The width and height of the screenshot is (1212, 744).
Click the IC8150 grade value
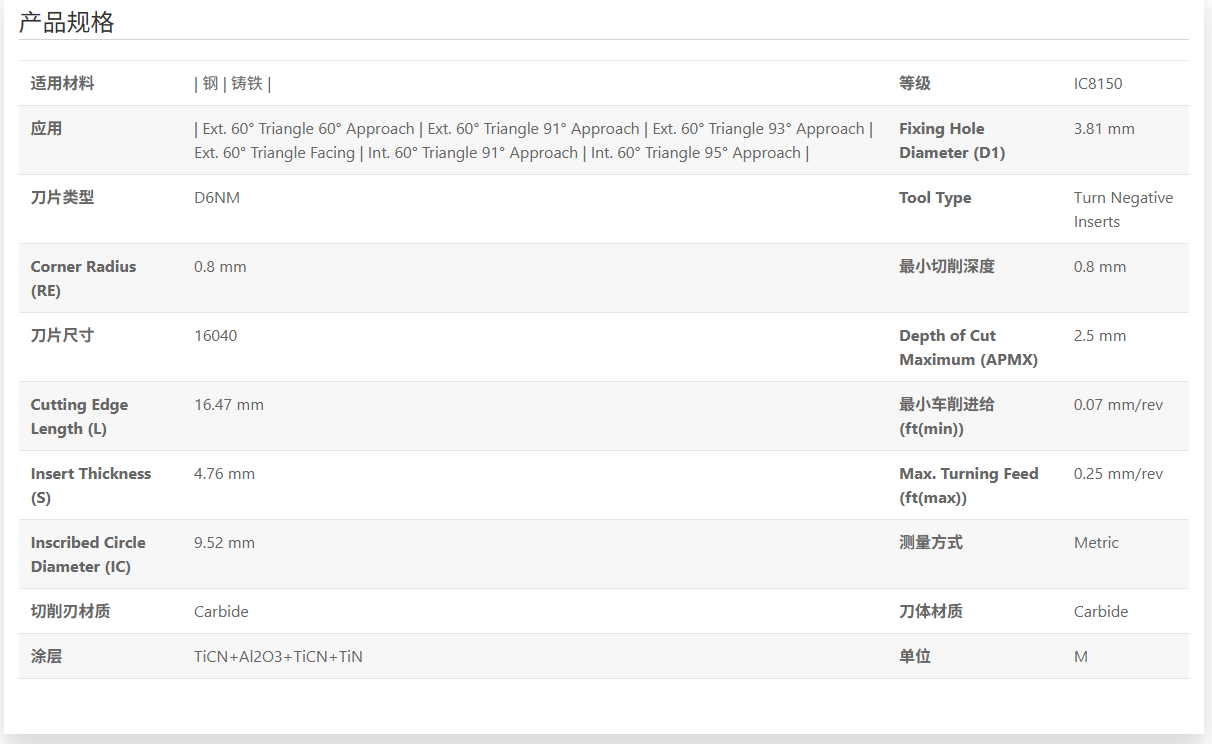pyautogui.click(x=1098, y=84)
